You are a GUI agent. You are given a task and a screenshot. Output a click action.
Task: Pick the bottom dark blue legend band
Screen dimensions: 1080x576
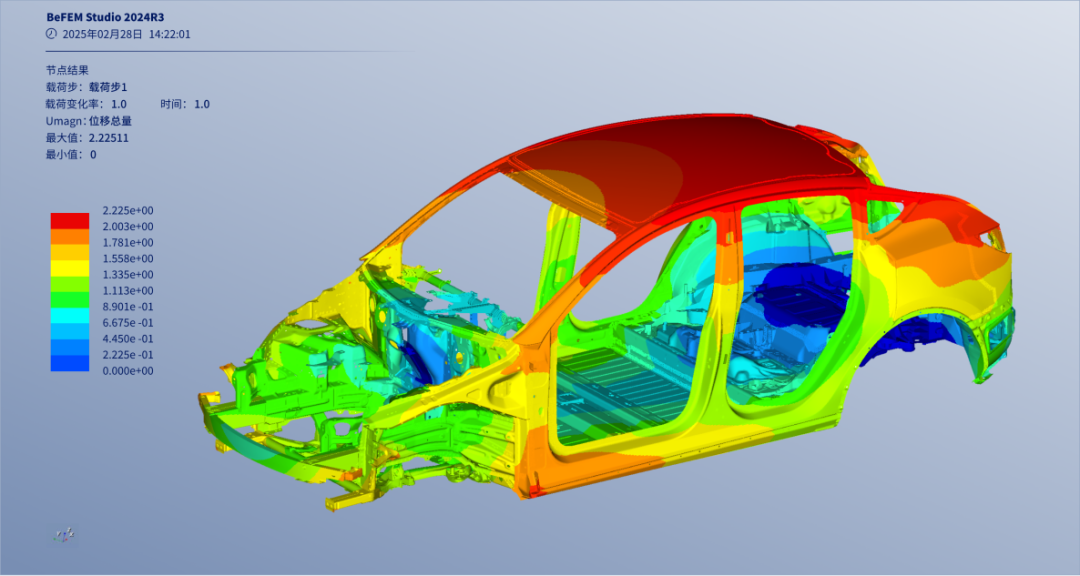70,363
